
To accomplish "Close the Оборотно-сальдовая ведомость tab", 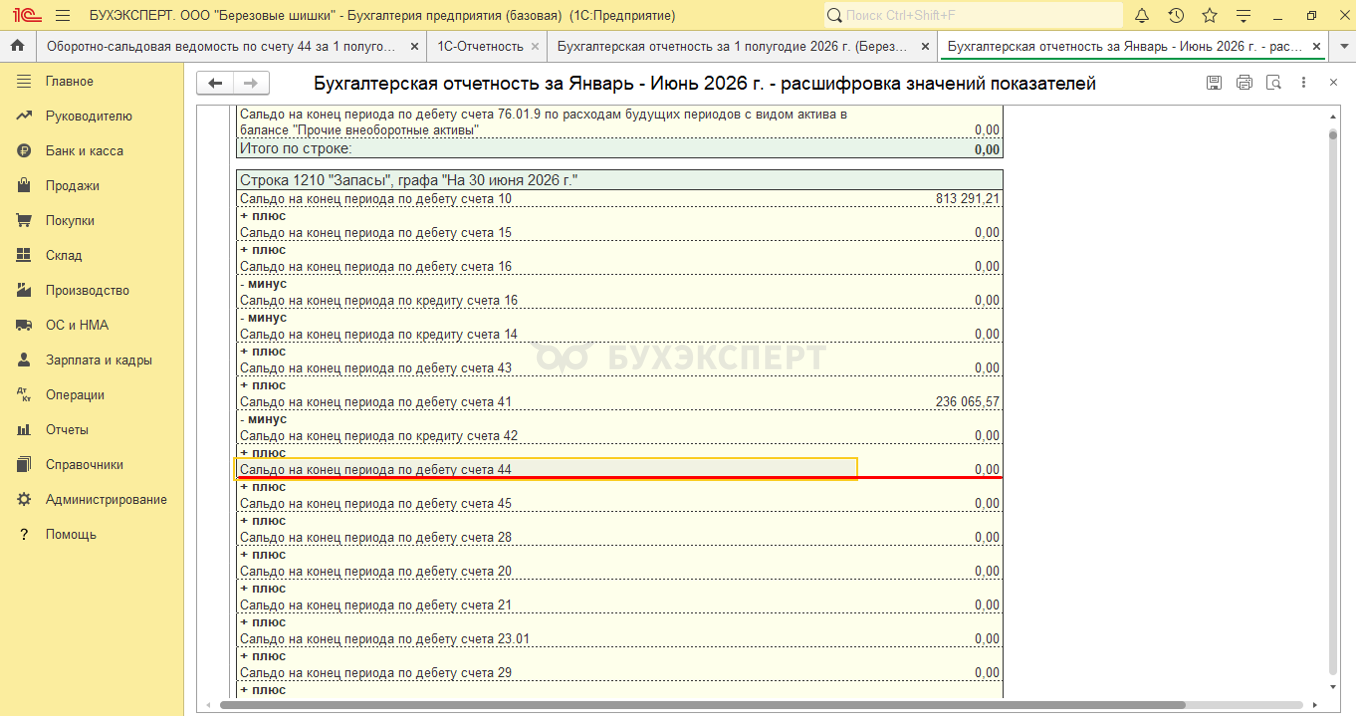I will coord(415,47).
